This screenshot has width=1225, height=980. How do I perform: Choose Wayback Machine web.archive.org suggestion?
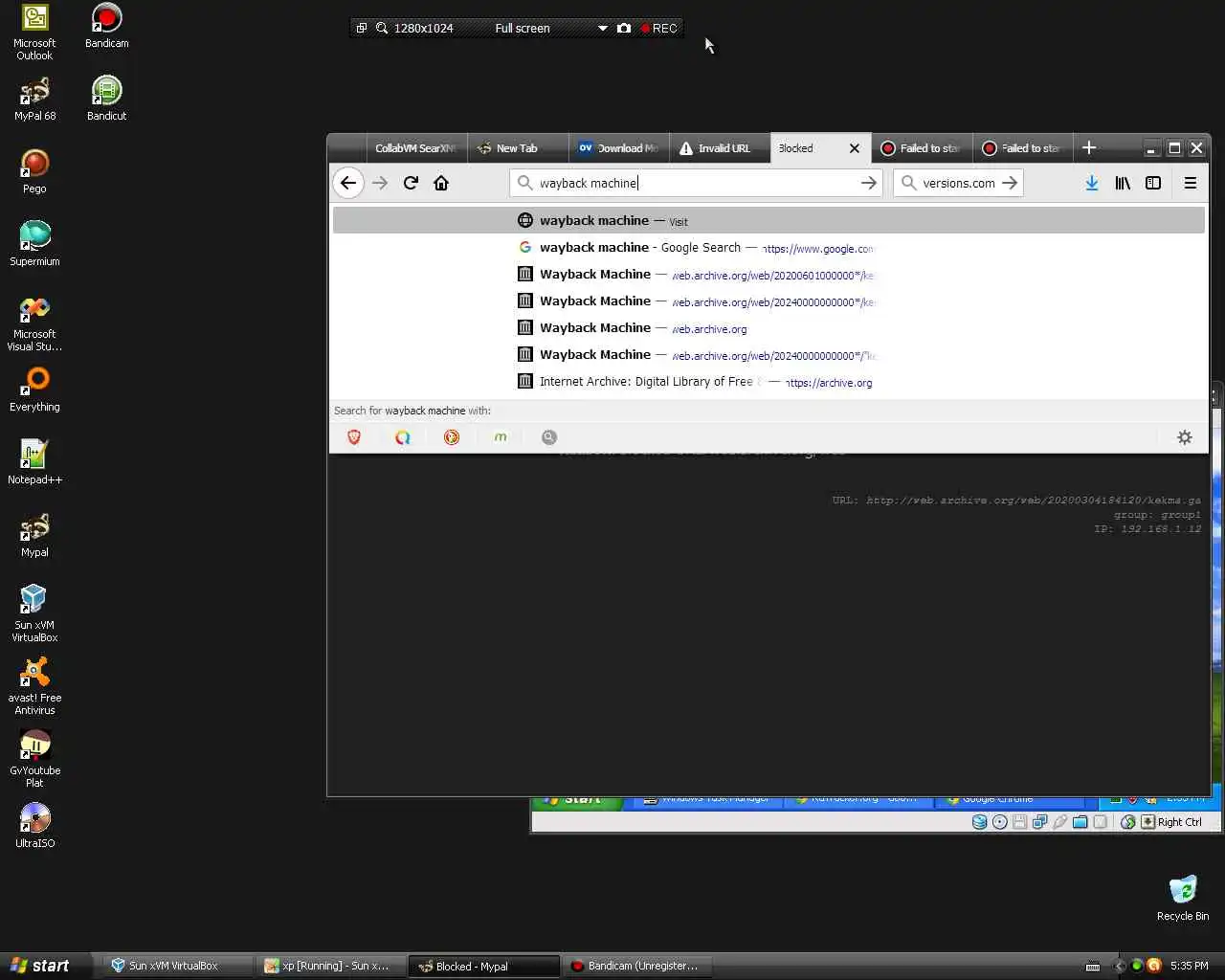[768, 328]
